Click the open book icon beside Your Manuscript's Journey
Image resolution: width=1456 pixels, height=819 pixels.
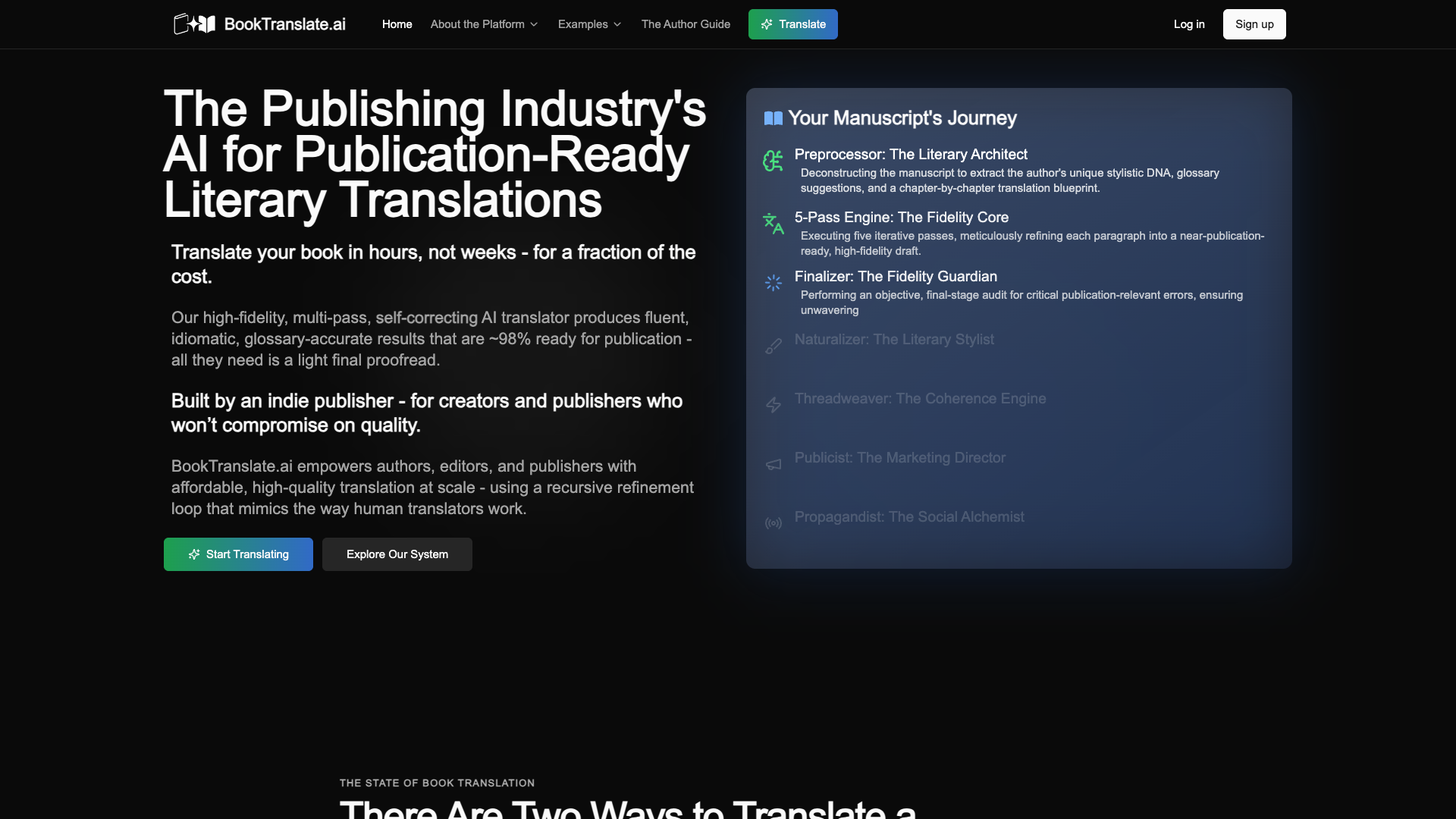click(x=773, y=118)
